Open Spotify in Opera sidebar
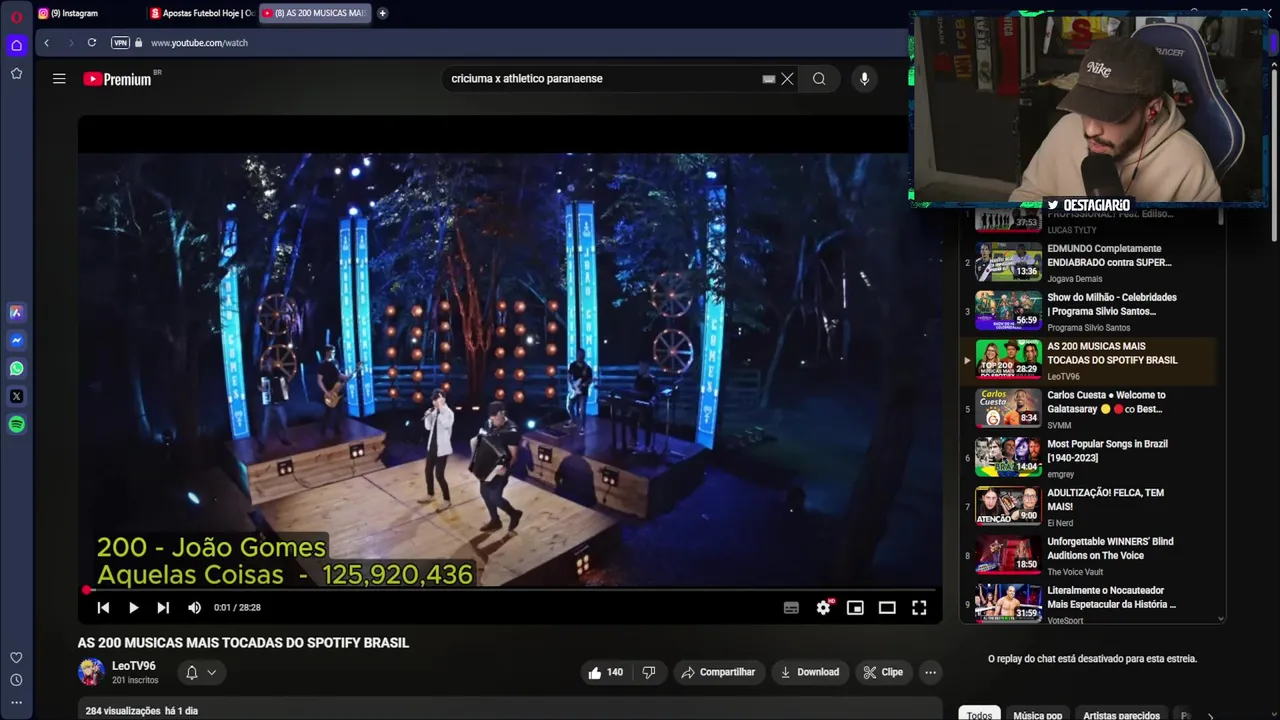Image resolution: width=1280 pixels, height=720 pixels. pyautogui.click(x=16, y=424)
